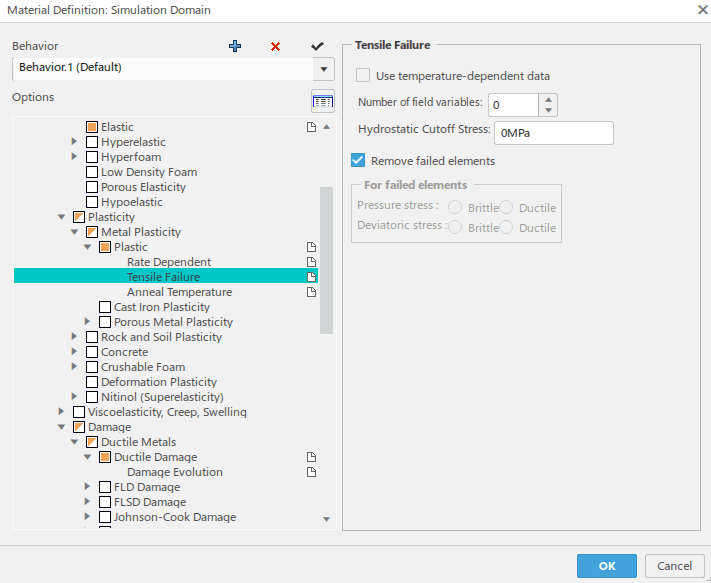The width and height of the screenshot is (711, 583).
Task: Expand the Porous Metal Plasticity node
Action: tap(88, 321)
